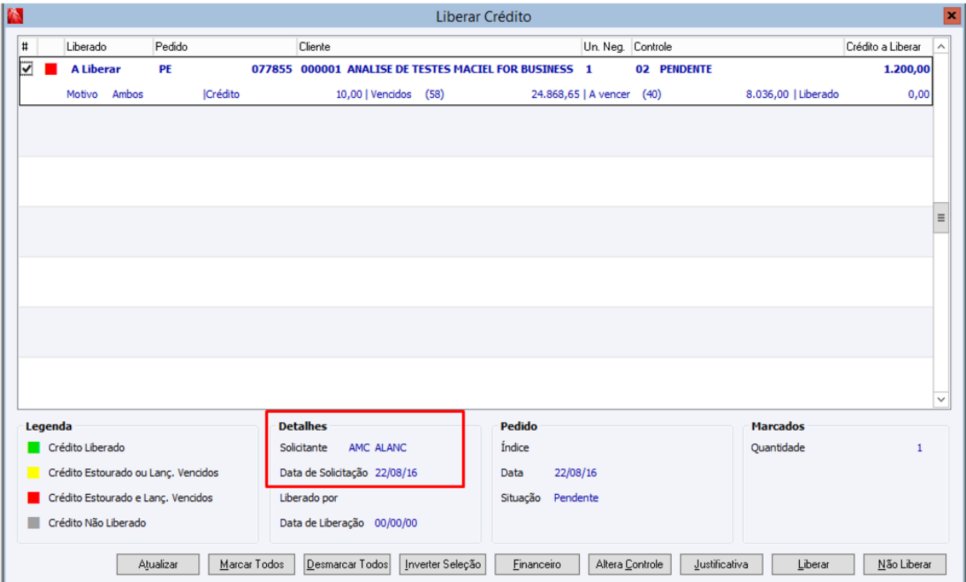
Task: Click the red status square on order row
Action: (51, 69)
